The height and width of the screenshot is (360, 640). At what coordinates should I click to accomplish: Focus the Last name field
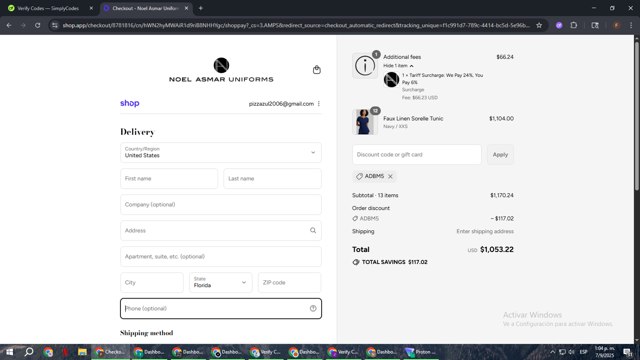(272, 179)
